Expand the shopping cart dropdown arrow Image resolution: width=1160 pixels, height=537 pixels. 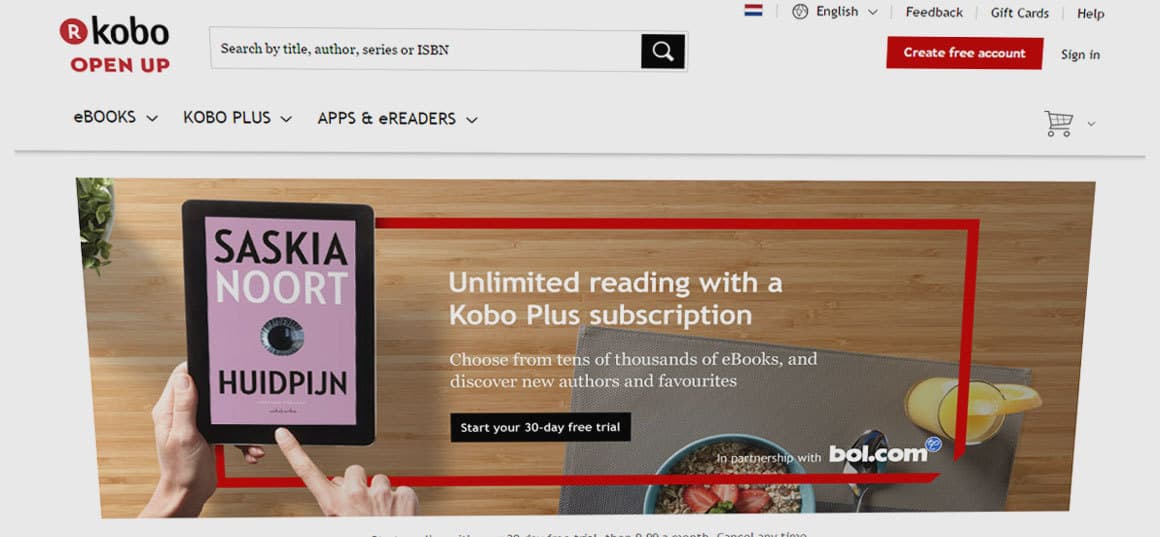[1091, 124]
